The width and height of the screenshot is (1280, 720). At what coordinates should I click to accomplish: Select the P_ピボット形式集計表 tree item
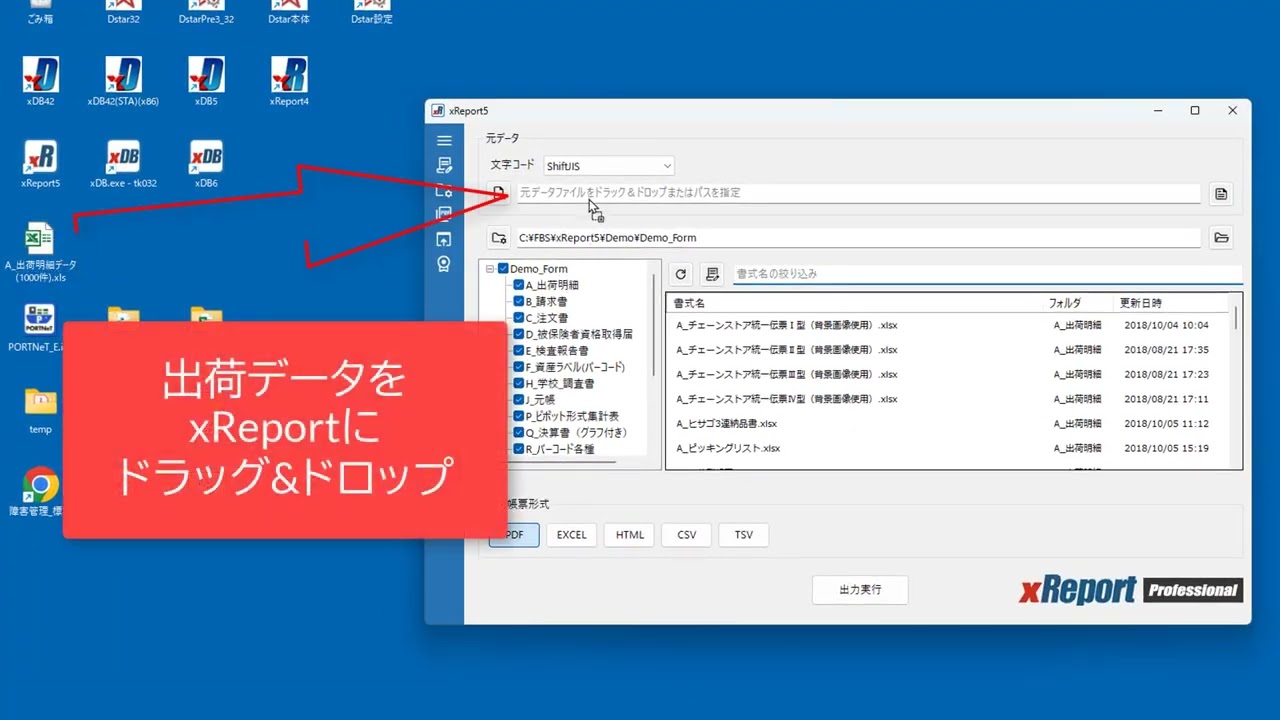tap(572, 416)
